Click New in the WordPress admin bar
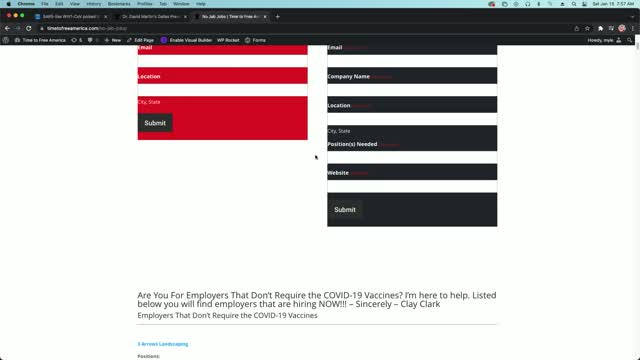Viewport: 640px width, 360px height. pyautogui.click(x=113, y=40)
